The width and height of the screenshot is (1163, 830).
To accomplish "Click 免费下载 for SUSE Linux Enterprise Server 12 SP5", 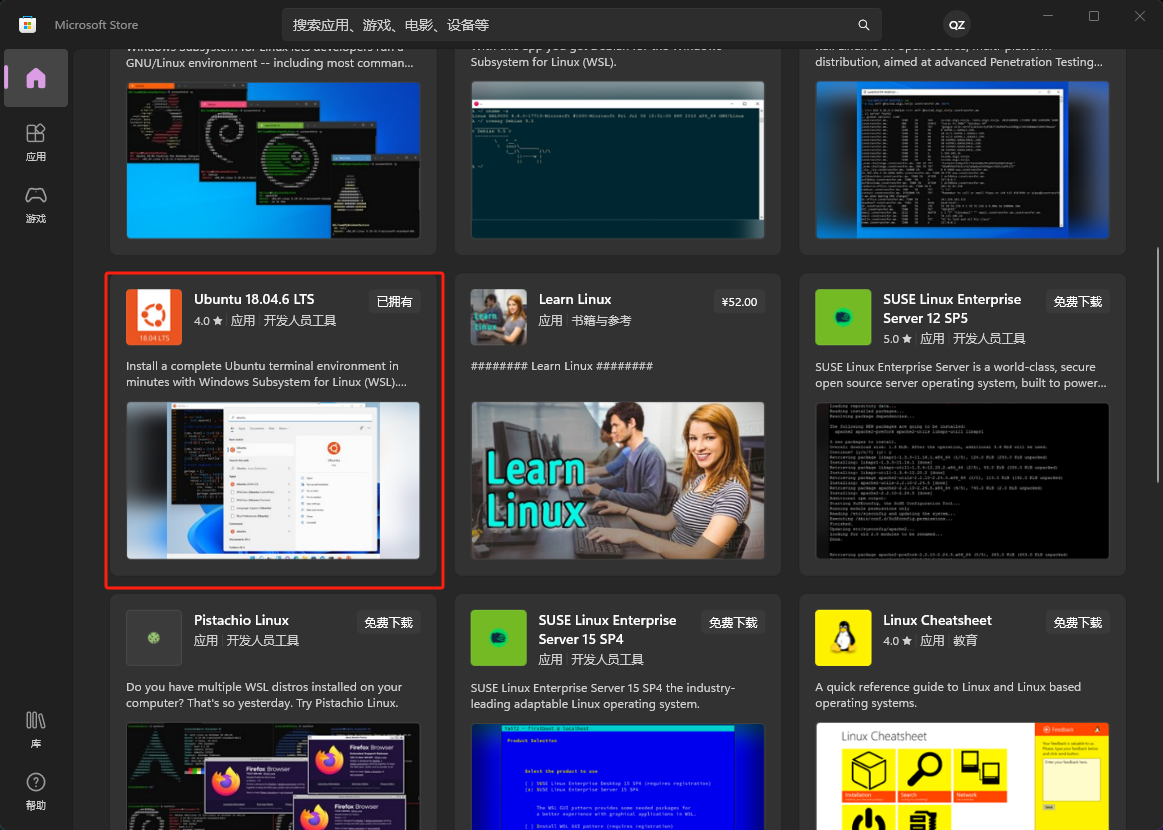I will tap(1078, 302).
